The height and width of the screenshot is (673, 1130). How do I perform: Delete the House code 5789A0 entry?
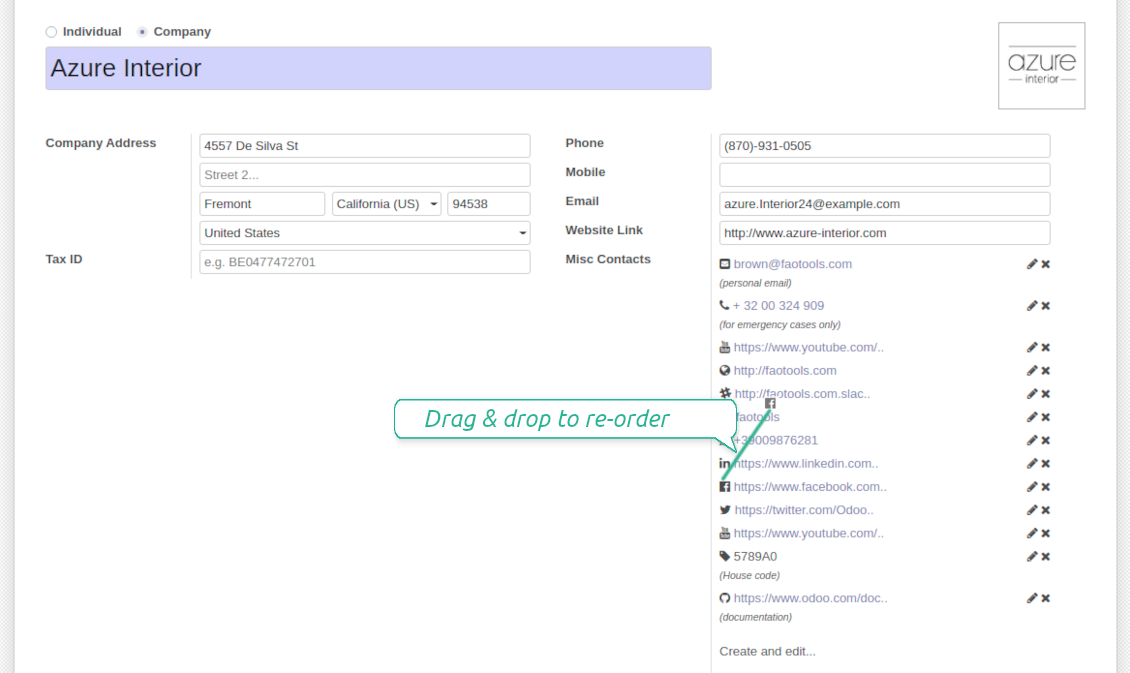point(1045,557)
